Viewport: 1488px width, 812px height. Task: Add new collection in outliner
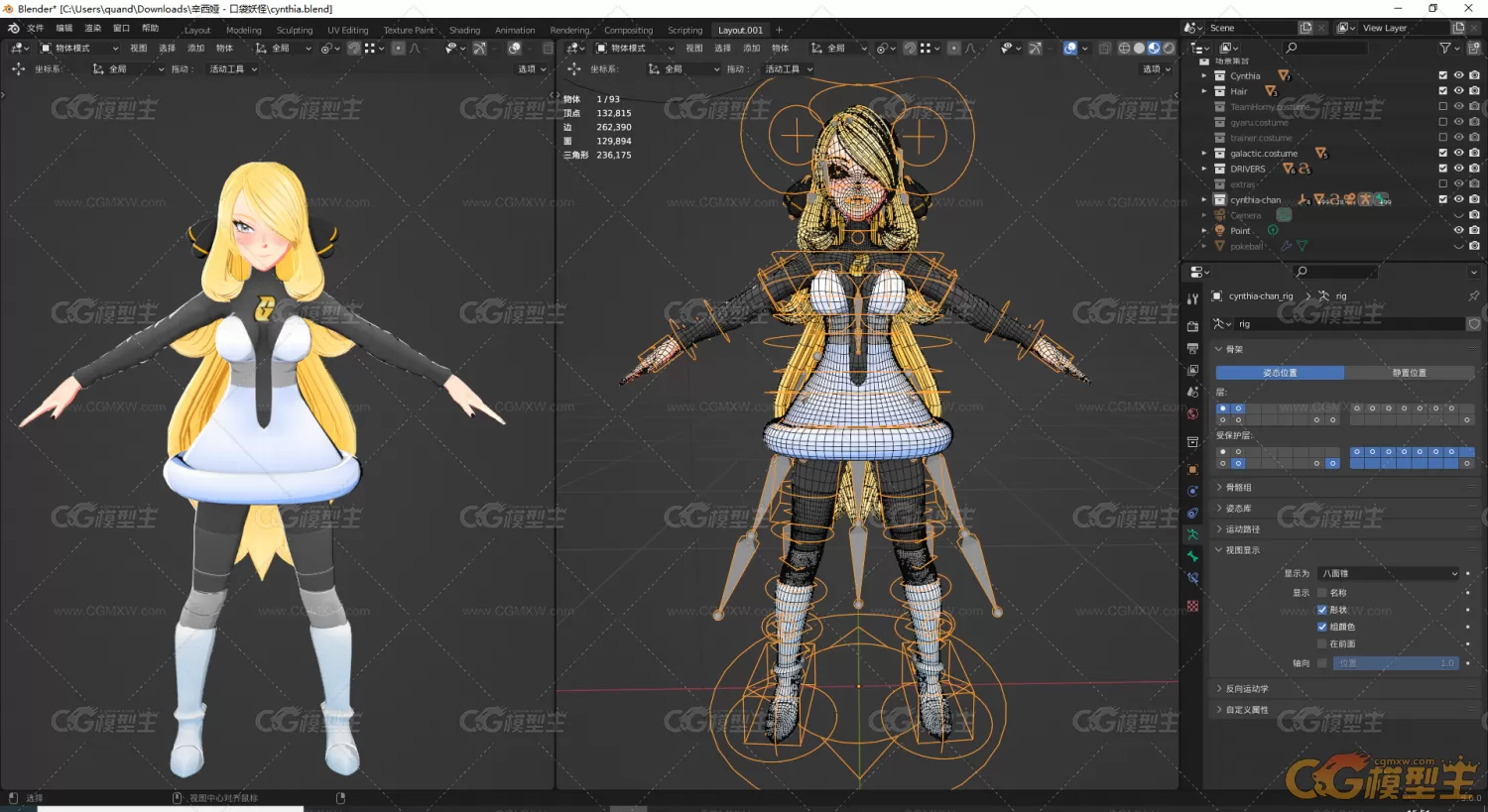tap(1474, 48)
